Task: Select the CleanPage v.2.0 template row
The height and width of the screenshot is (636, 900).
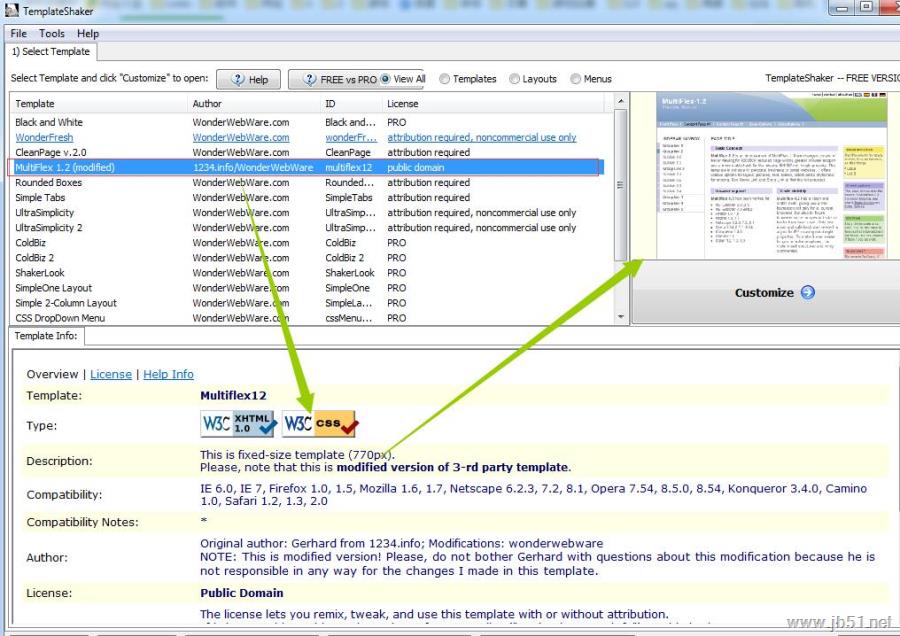Action: [x=307, y=153]
